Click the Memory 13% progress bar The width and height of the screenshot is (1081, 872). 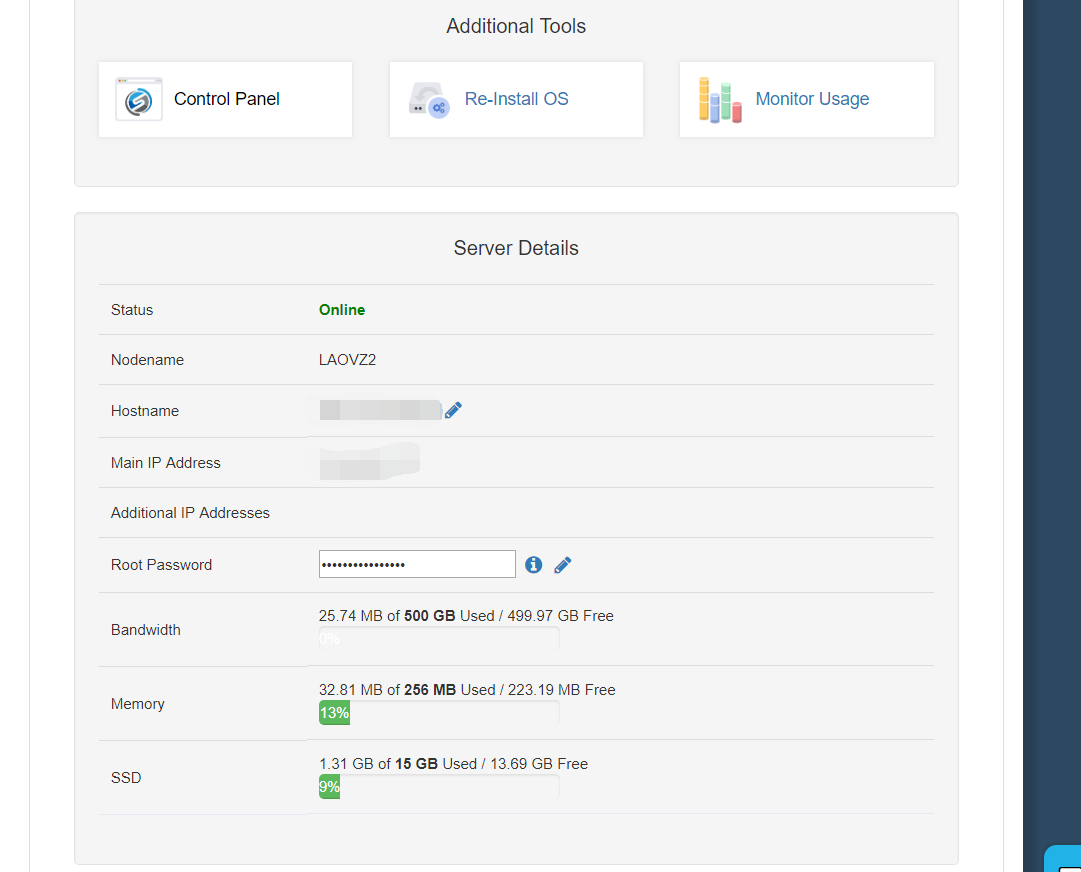pos(439,713)
